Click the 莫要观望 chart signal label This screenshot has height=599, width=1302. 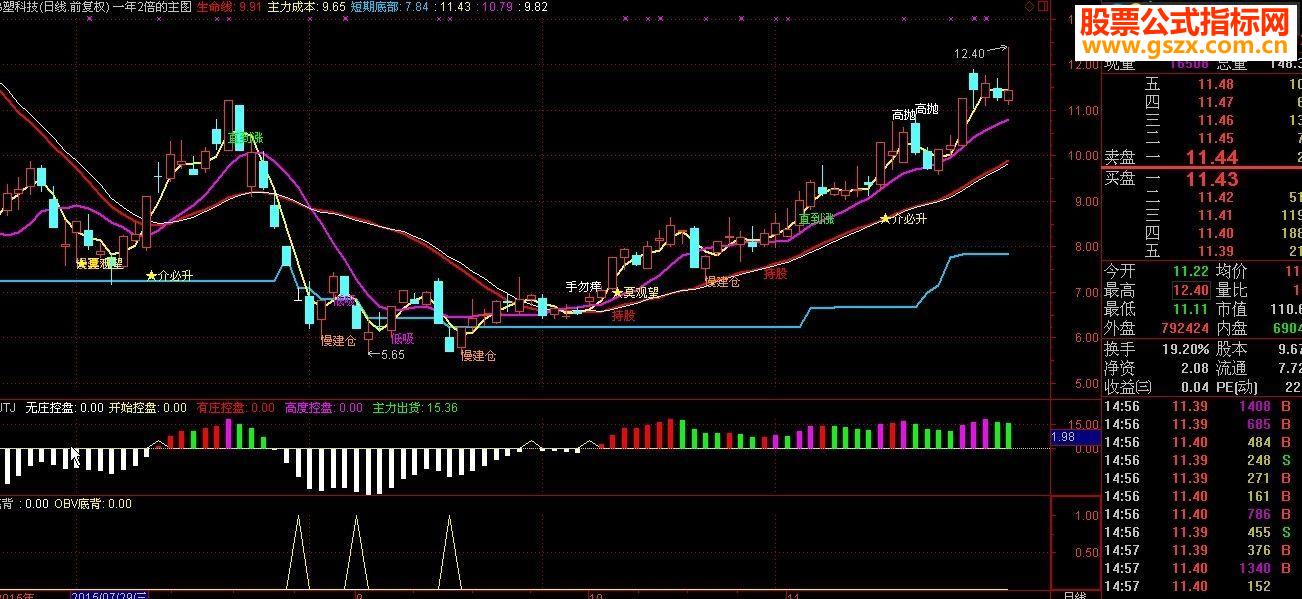(x=100, y=264)
